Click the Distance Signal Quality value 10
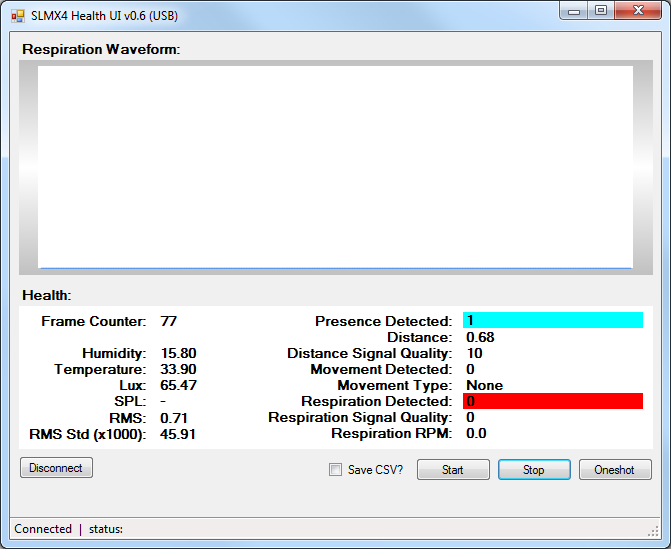Screen dimensions: 671x549 tap(474, 353)
